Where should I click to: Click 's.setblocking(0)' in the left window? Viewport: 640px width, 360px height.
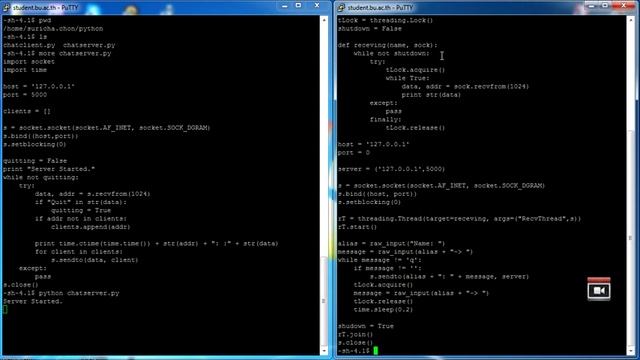[34, 144]
